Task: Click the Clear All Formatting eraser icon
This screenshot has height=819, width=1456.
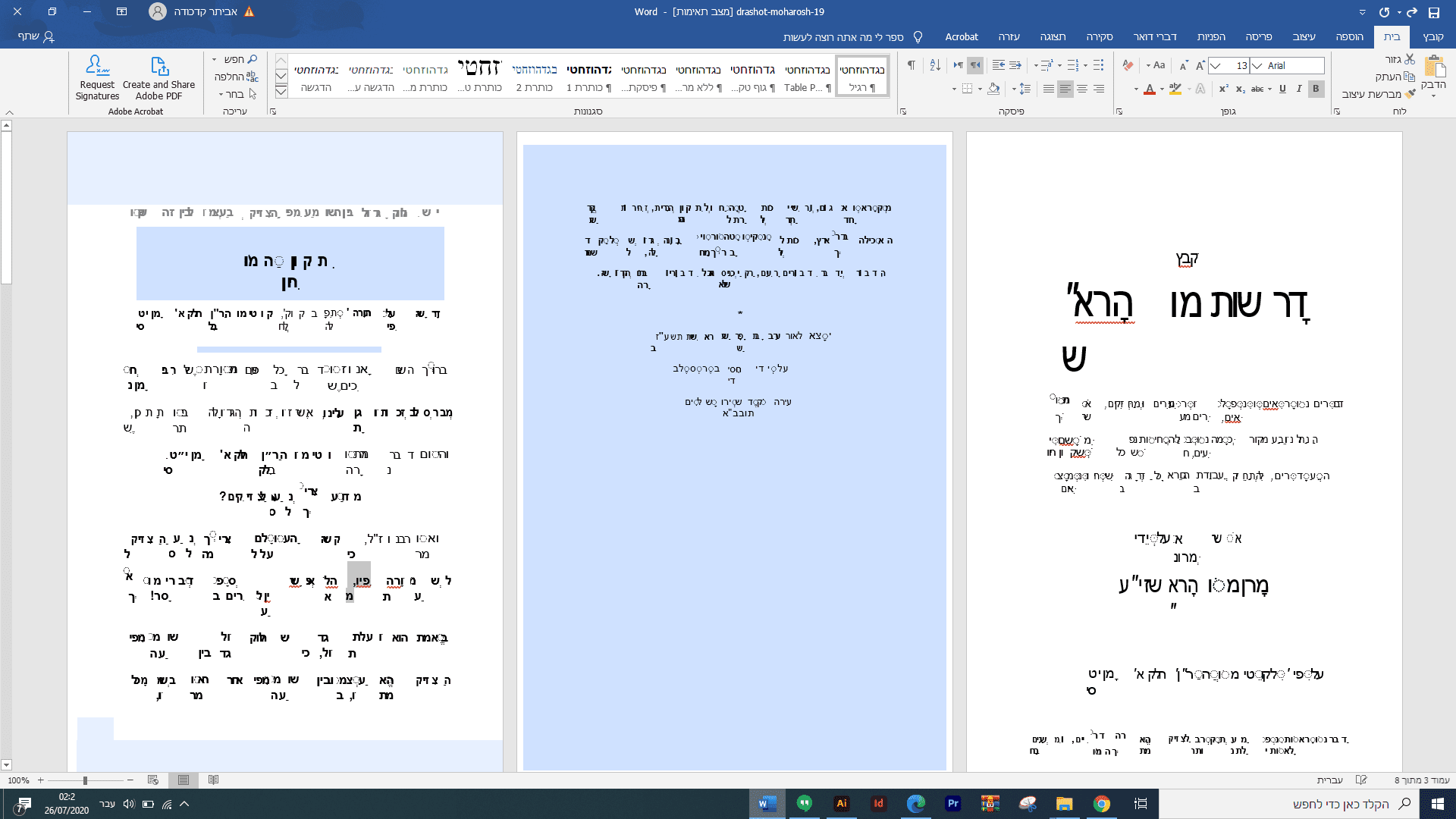Action: click(x=1128, y=66)
